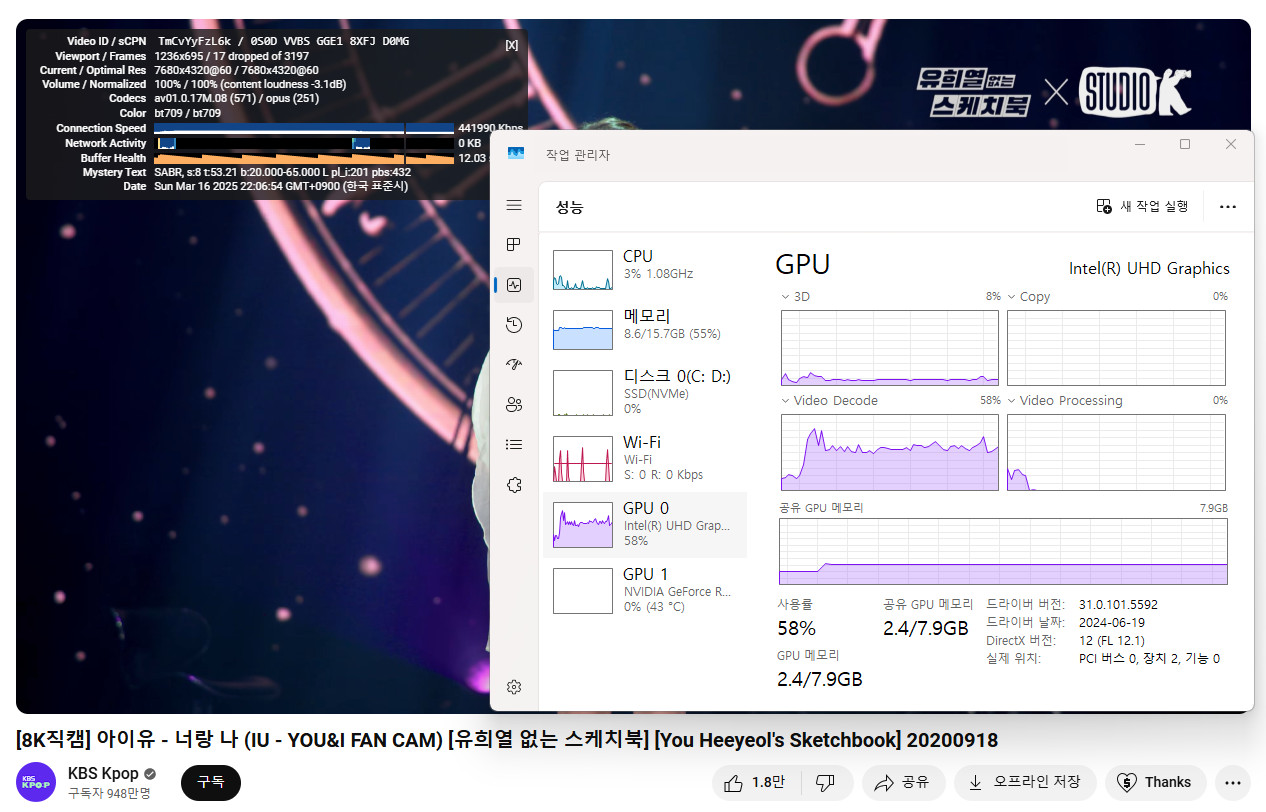
Task: Select 메모리 (memory) in performance list
Action: click(x=645, y=329)
